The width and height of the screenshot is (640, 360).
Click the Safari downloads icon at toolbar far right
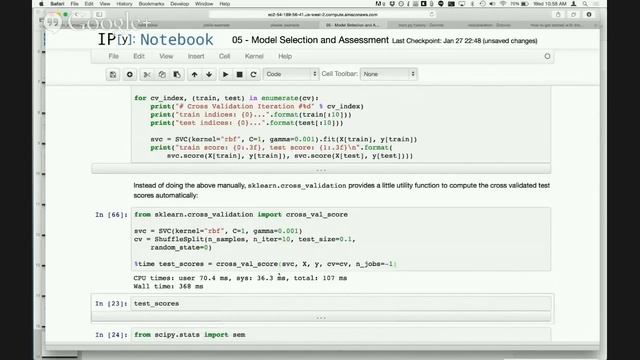(x=589, y=15)
